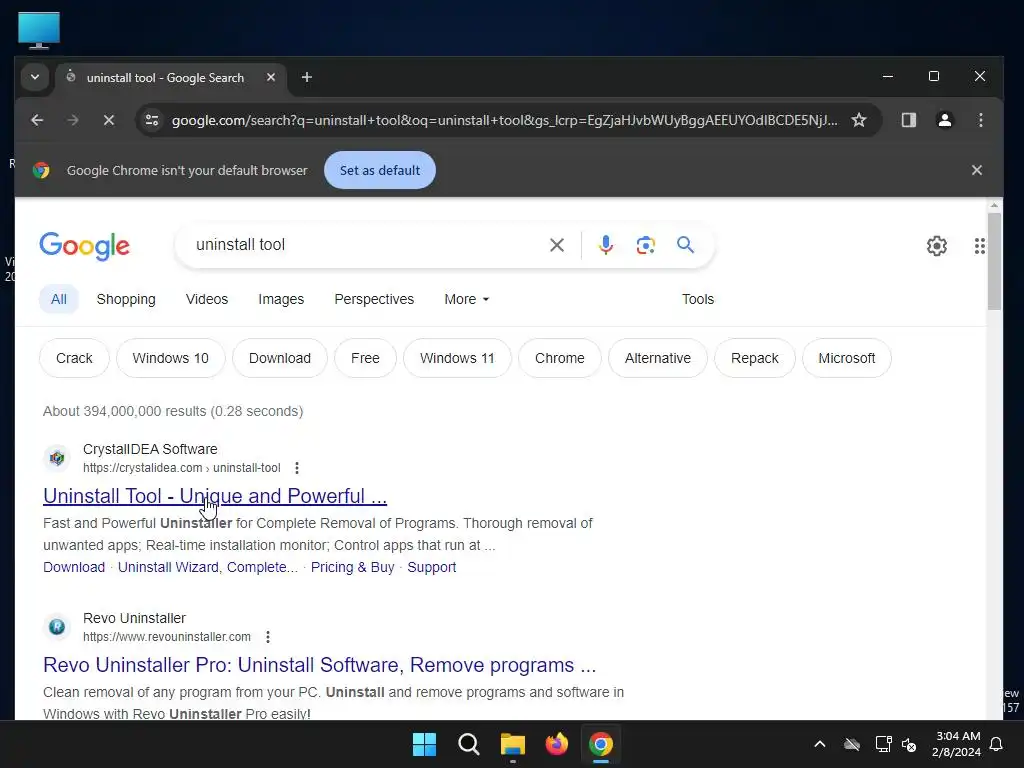Clear the search box text
This screenshot has height=768, width=1024.
[x=556, y=245]
